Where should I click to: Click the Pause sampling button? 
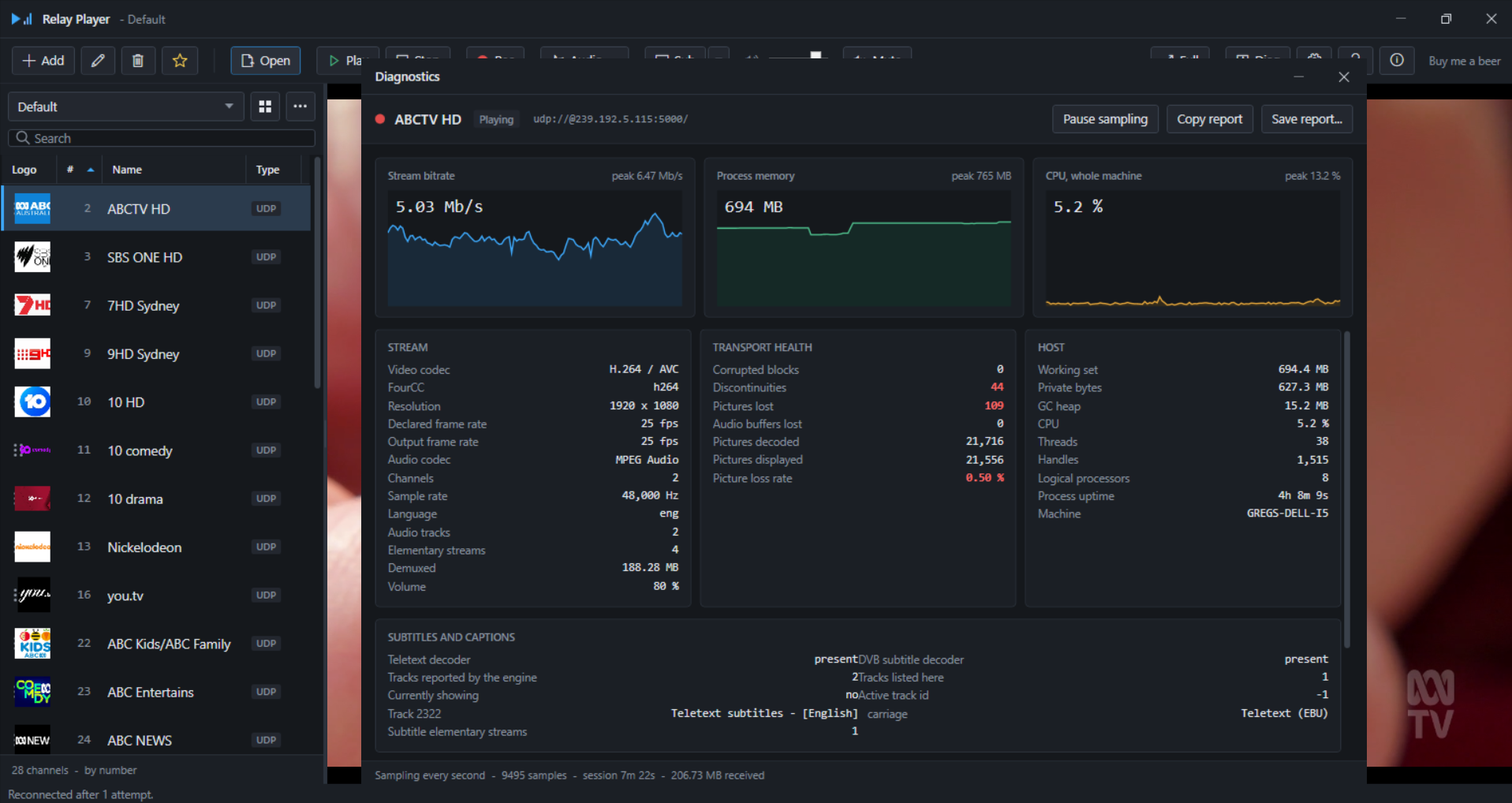[1105, 119]
